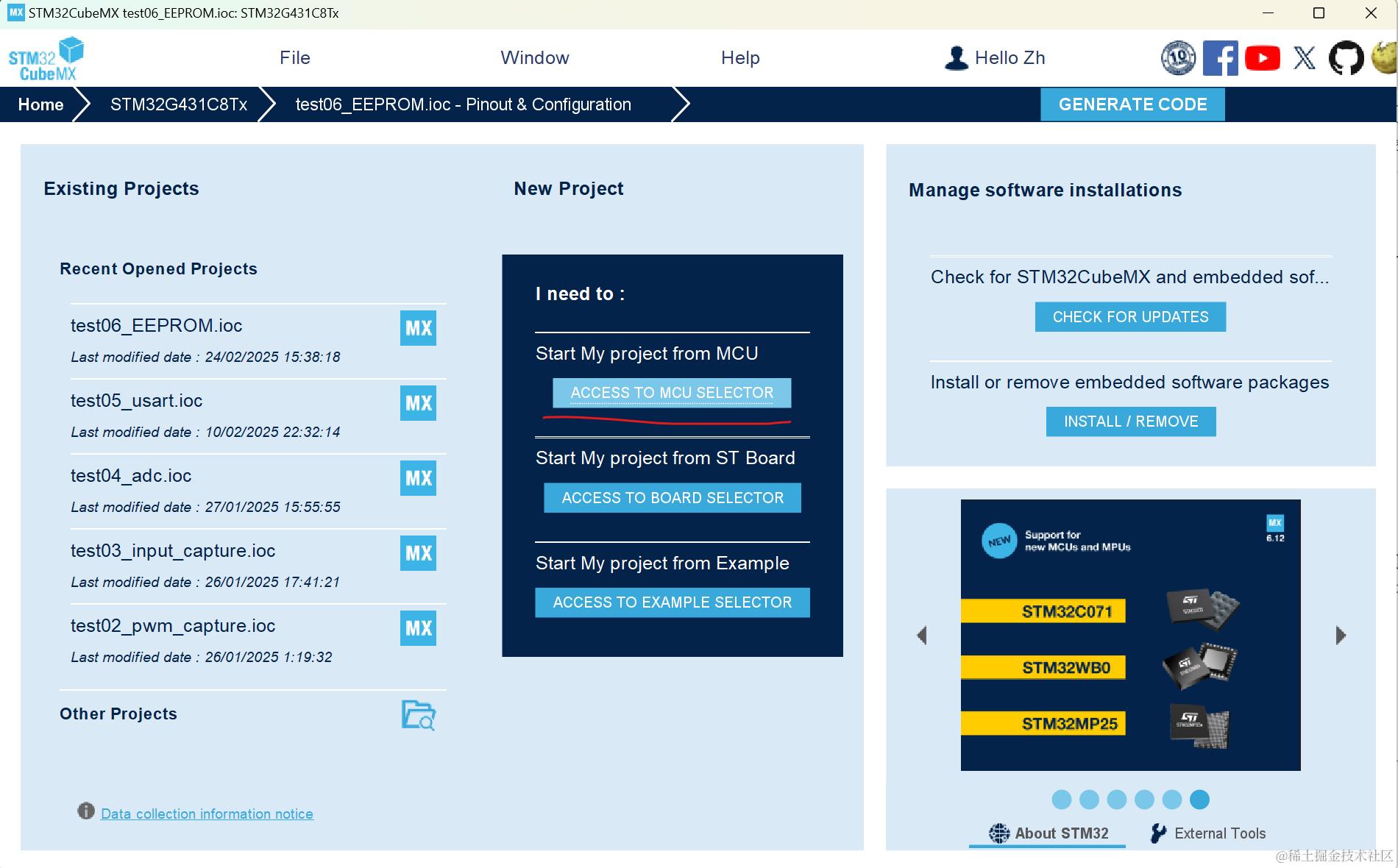Open the Window menu
Image resolution: width=1398 pixels, height=868 pixels.
535,58
